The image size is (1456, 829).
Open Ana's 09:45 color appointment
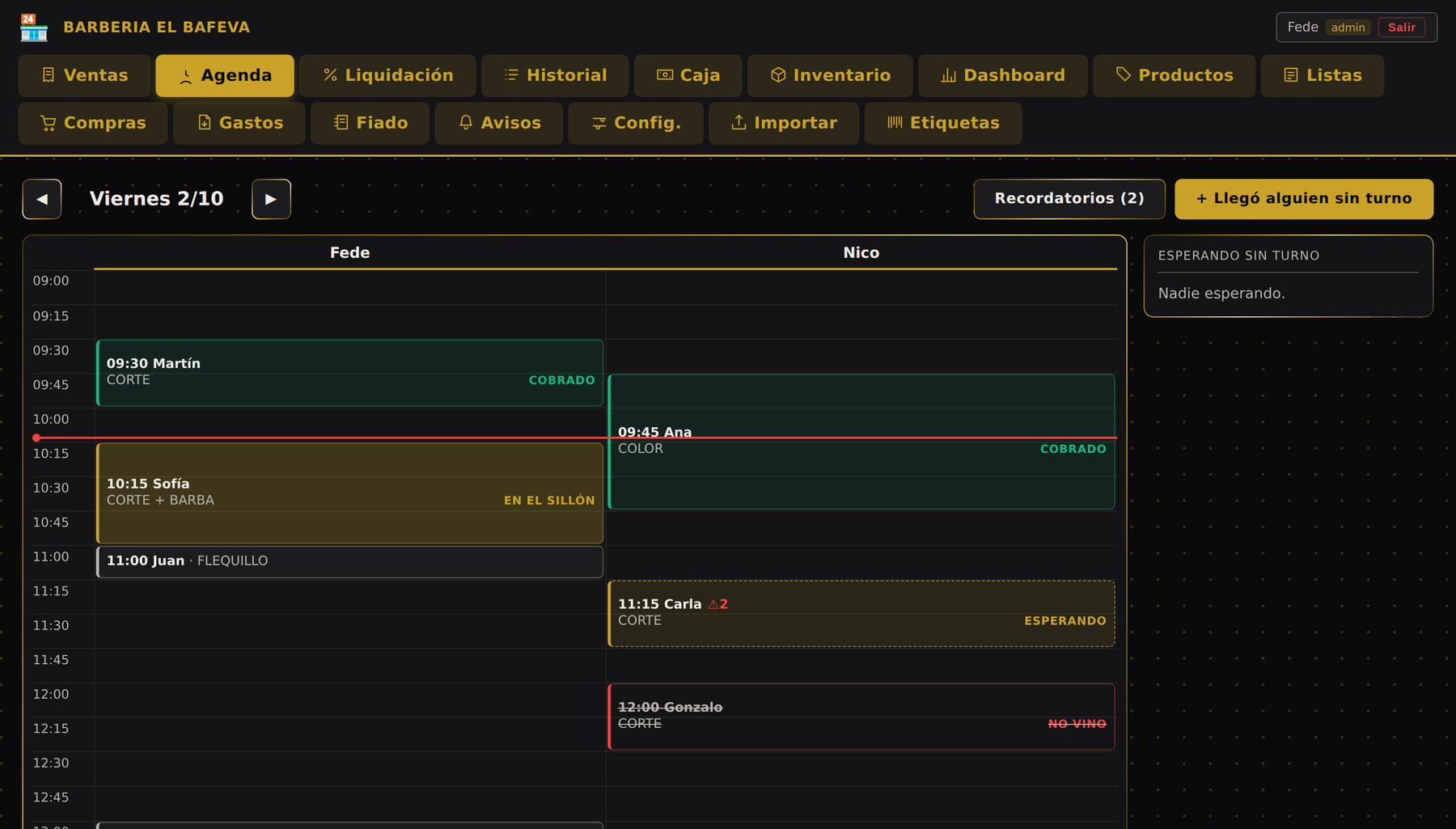point(861,442)
